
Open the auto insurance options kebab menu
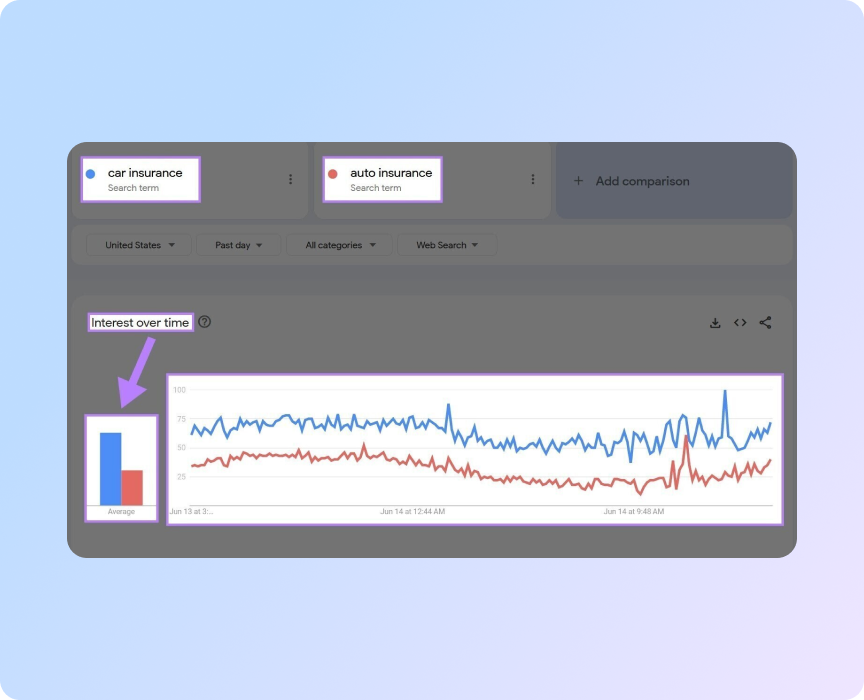coord(533,180)
